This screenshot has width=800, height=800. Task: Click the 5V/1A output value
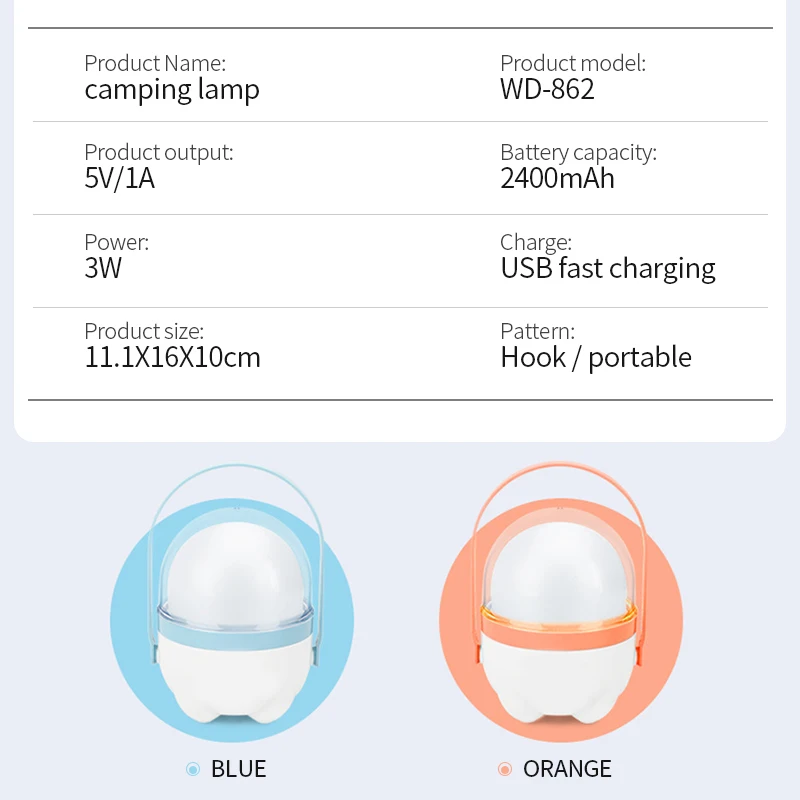click(119, 180)
